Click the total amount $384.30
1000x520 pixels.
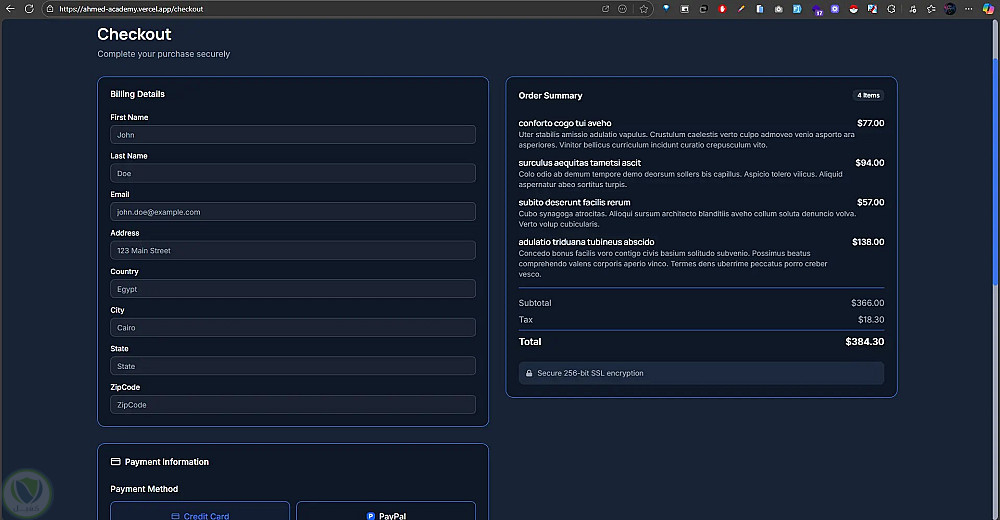[x=865, y=342]
